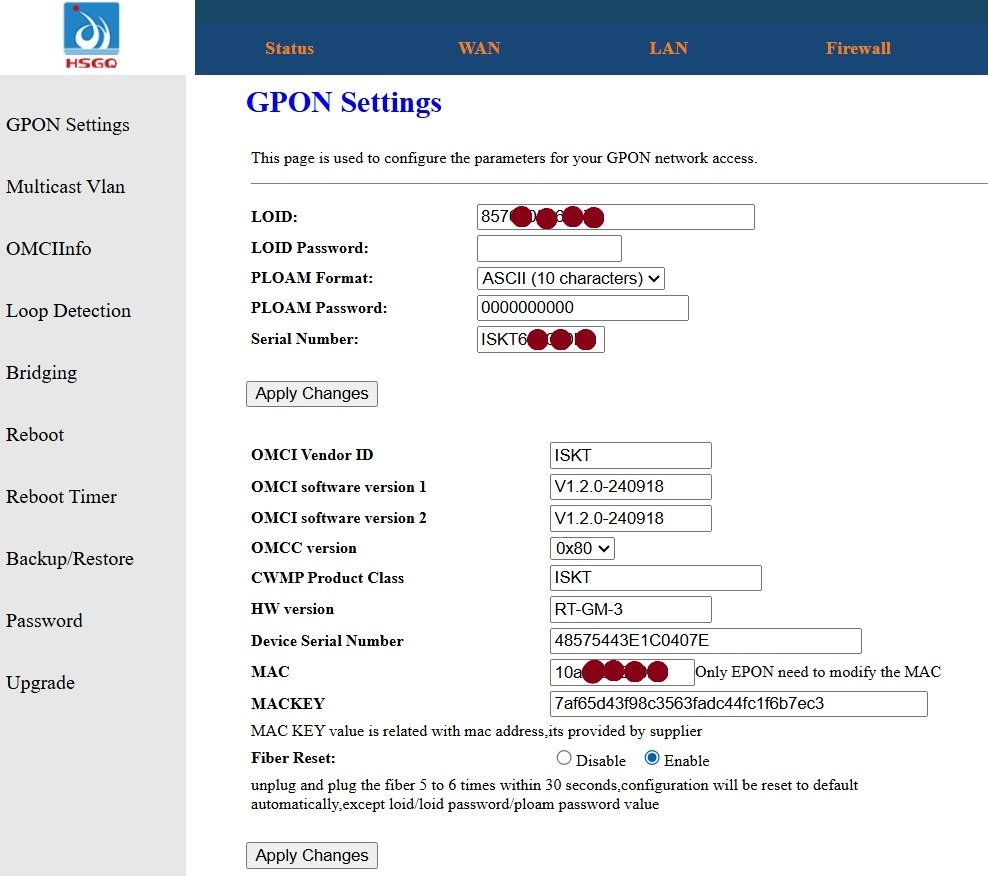
Task: Go to the Reboot Timer page
Action: [x=61, y=497]
